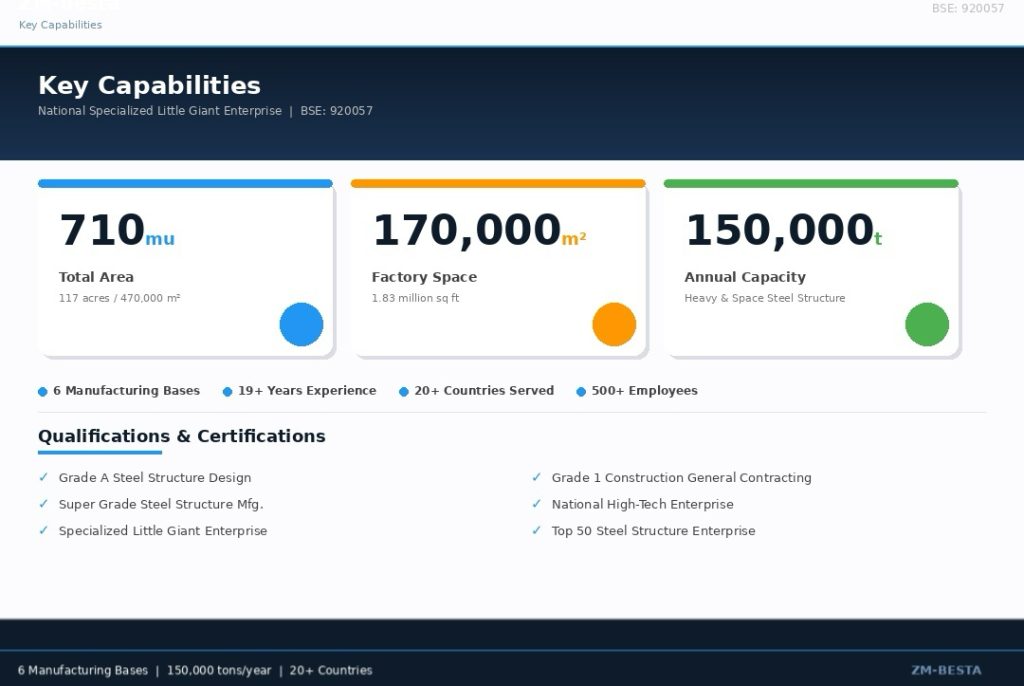Click the National High-Tech Enterprise item
This screenshot has width=1024, height=686.
(643, 504)
